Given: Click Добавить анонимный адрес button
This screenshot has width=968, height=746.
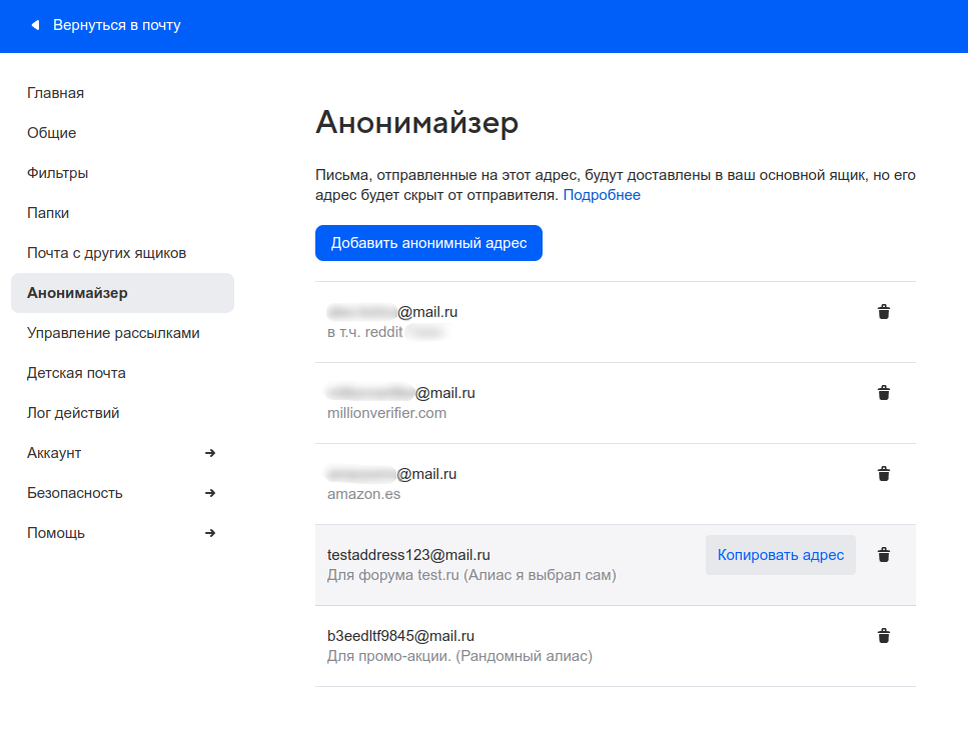Looking at the screenshot, I should 428,242.
